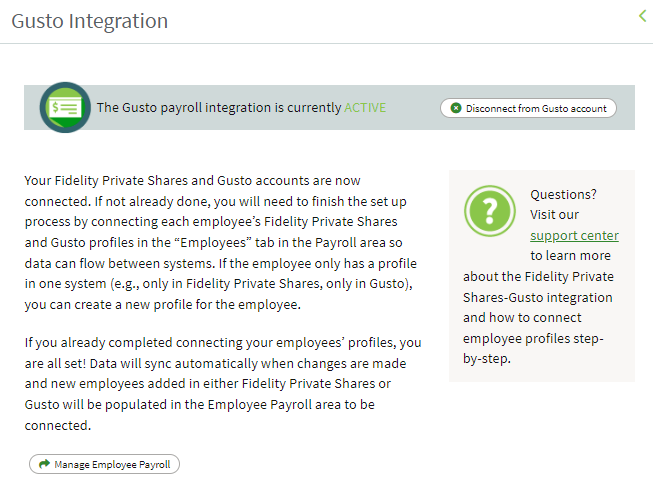Viewport: 653px width, 482px height.
Task: Click the Gusto Integration page heading
Action: [90, 21]
